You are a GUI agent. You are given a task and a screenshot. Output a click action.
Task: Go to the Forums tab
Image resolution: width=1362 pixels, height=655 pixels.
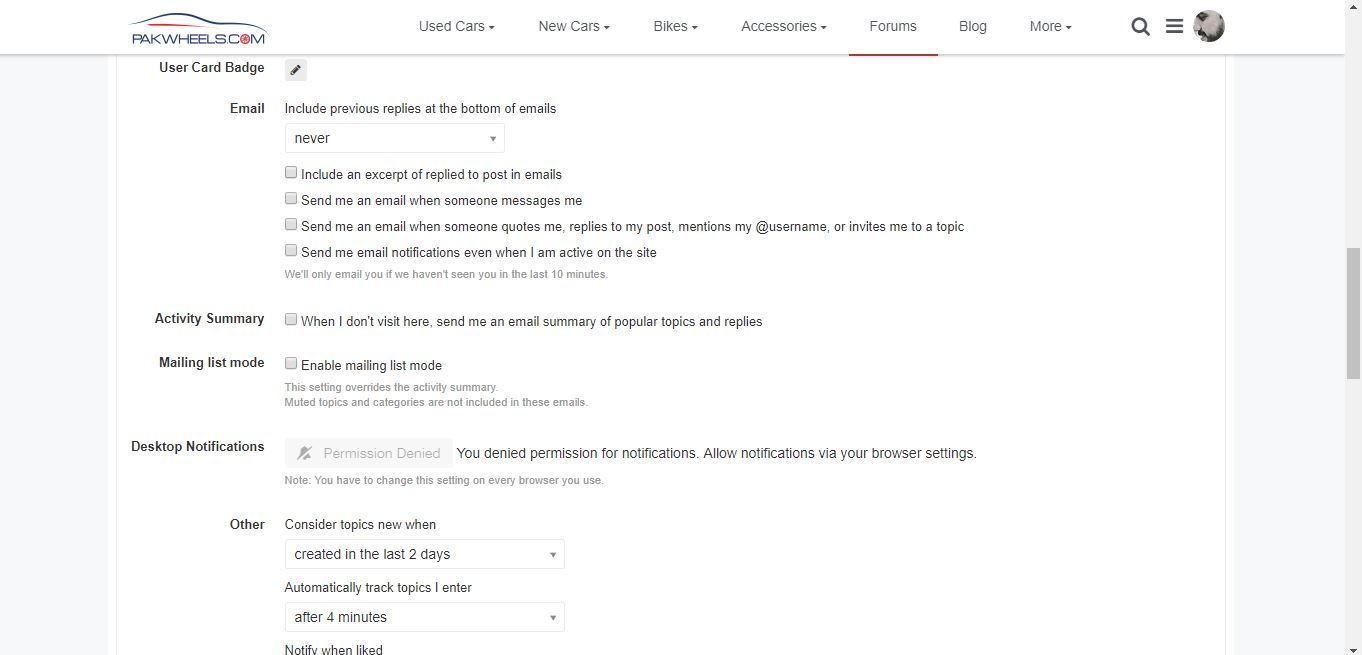coord(893,26)
